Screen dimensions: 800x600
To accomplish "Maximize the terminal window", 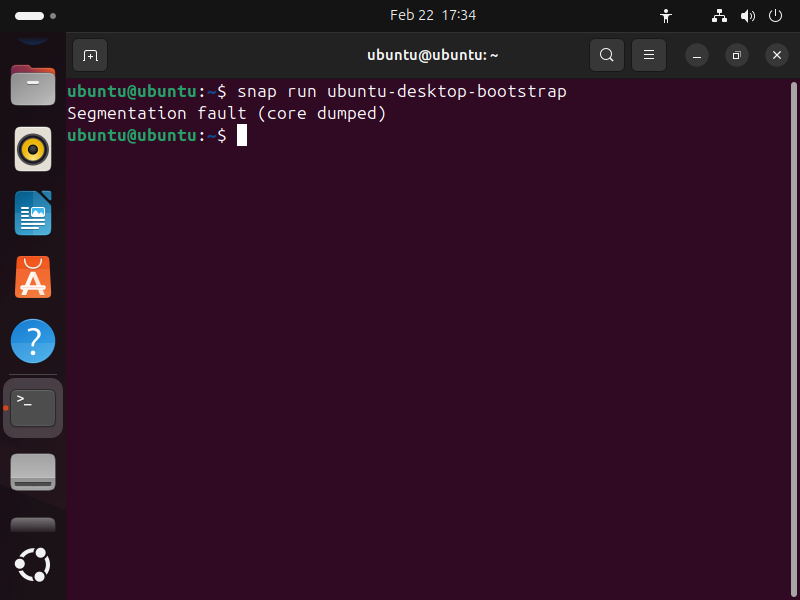I will (x=736, y=55).
